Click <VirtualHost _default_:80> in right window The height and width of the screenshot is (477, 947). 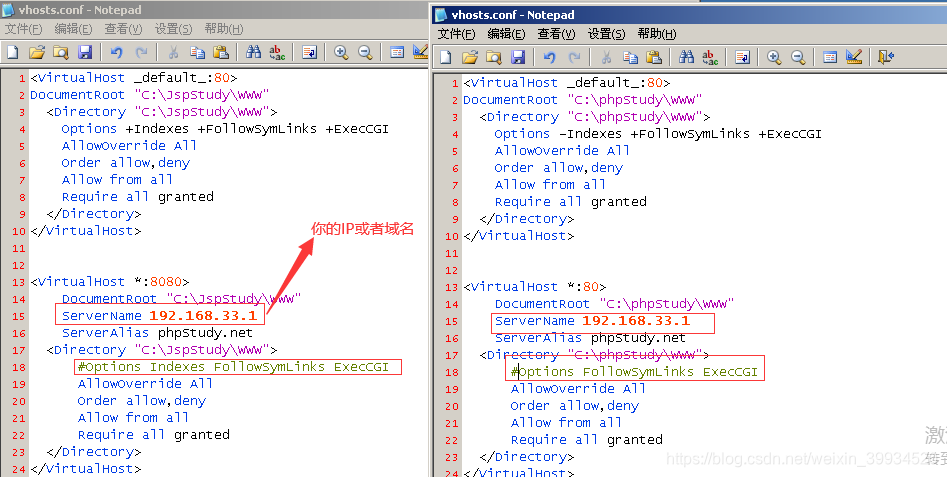(567, 83)
